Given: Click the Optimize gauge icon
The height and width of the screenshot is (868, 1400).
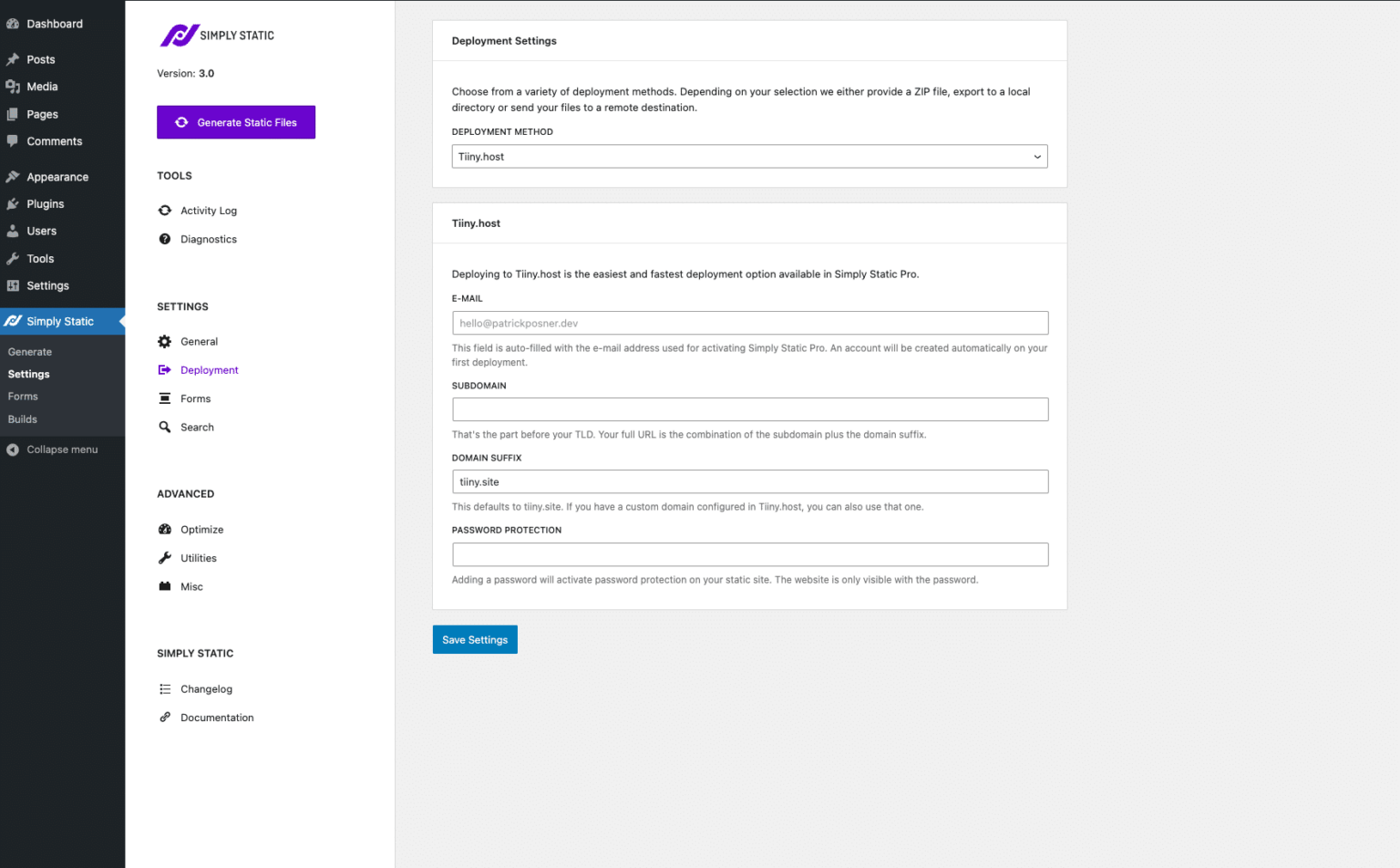Looking at the screenshot, I should [165, 530].
